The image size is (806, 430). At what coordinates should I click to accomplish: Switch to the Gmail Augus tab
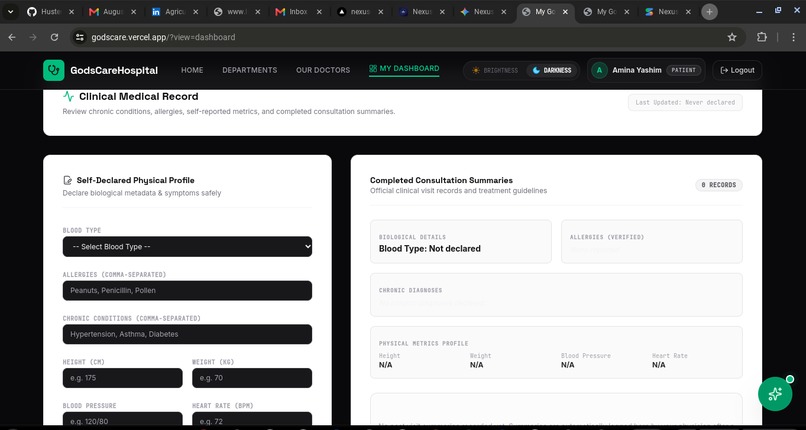click(113, 12)
